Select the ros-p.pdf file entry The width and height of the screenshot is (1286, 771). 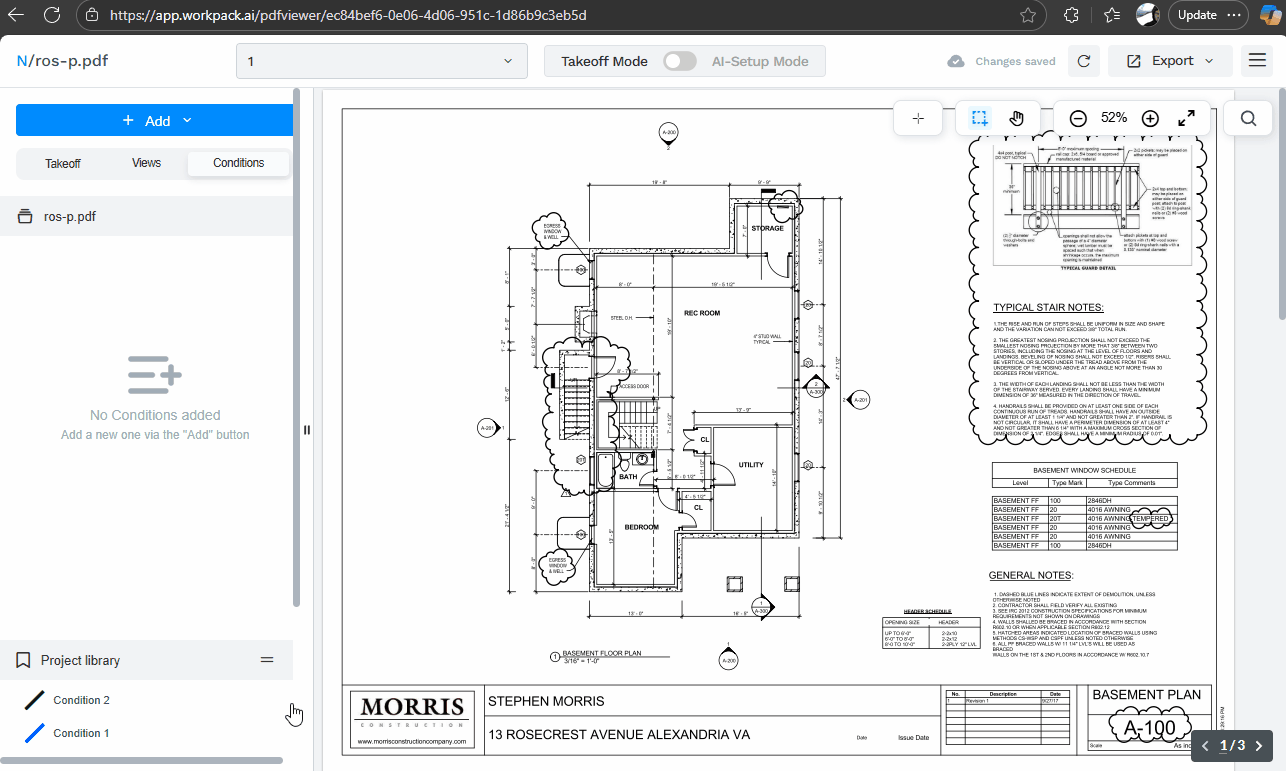tap(70, 216)
